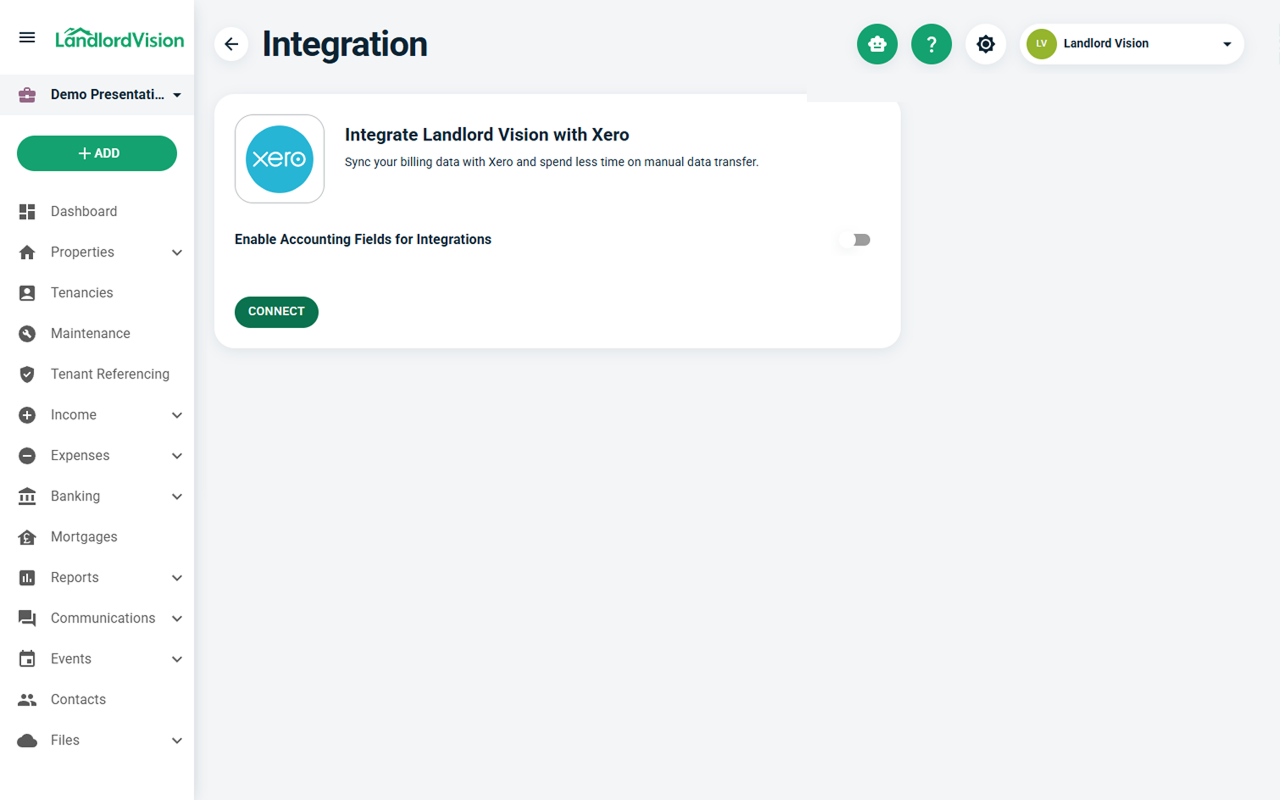This screenshot has width=1280, height=800.
Task: Open the Tenant Referencing menu item
Action: point(97,374)
